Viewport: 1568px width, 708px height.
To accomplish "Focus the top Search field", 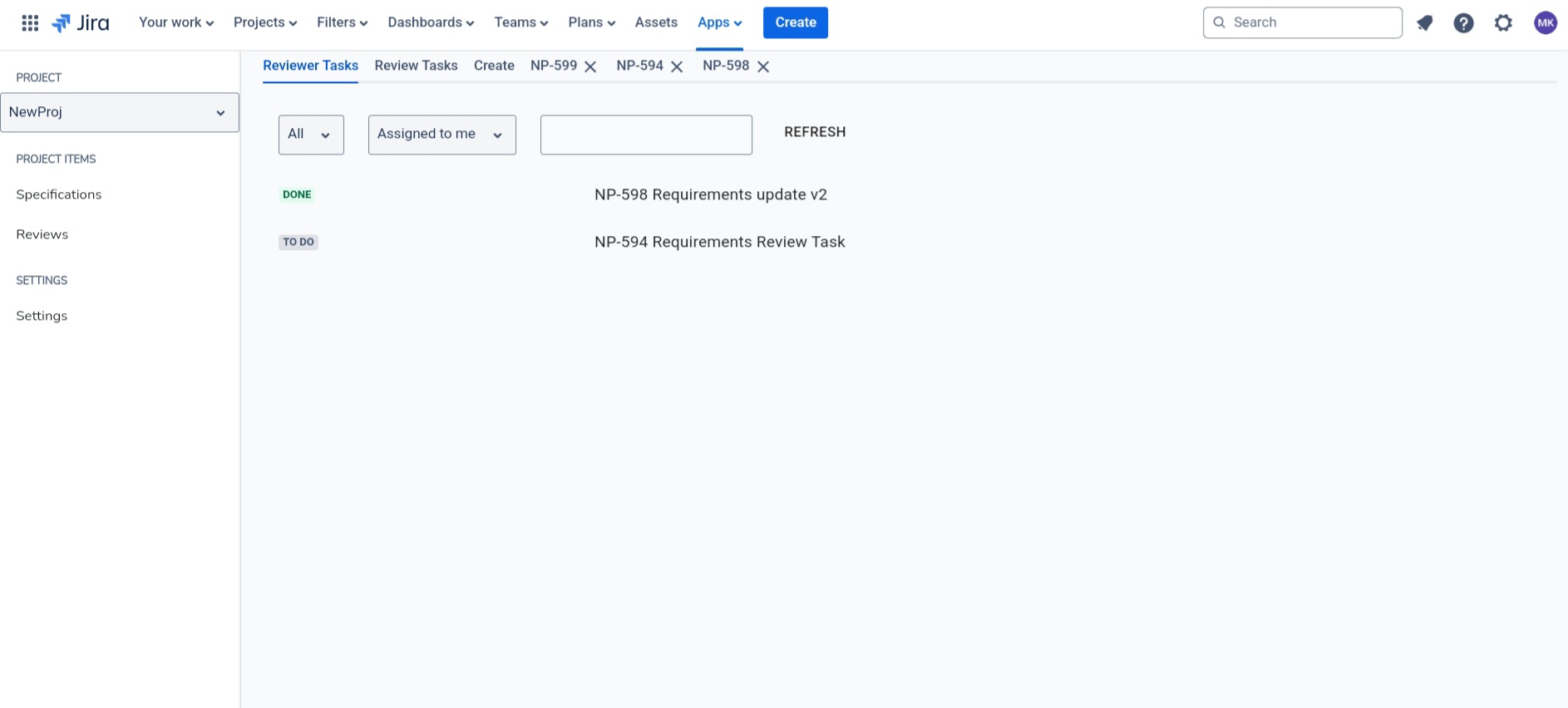I will pyautogui.click(x=1303, y=22).
